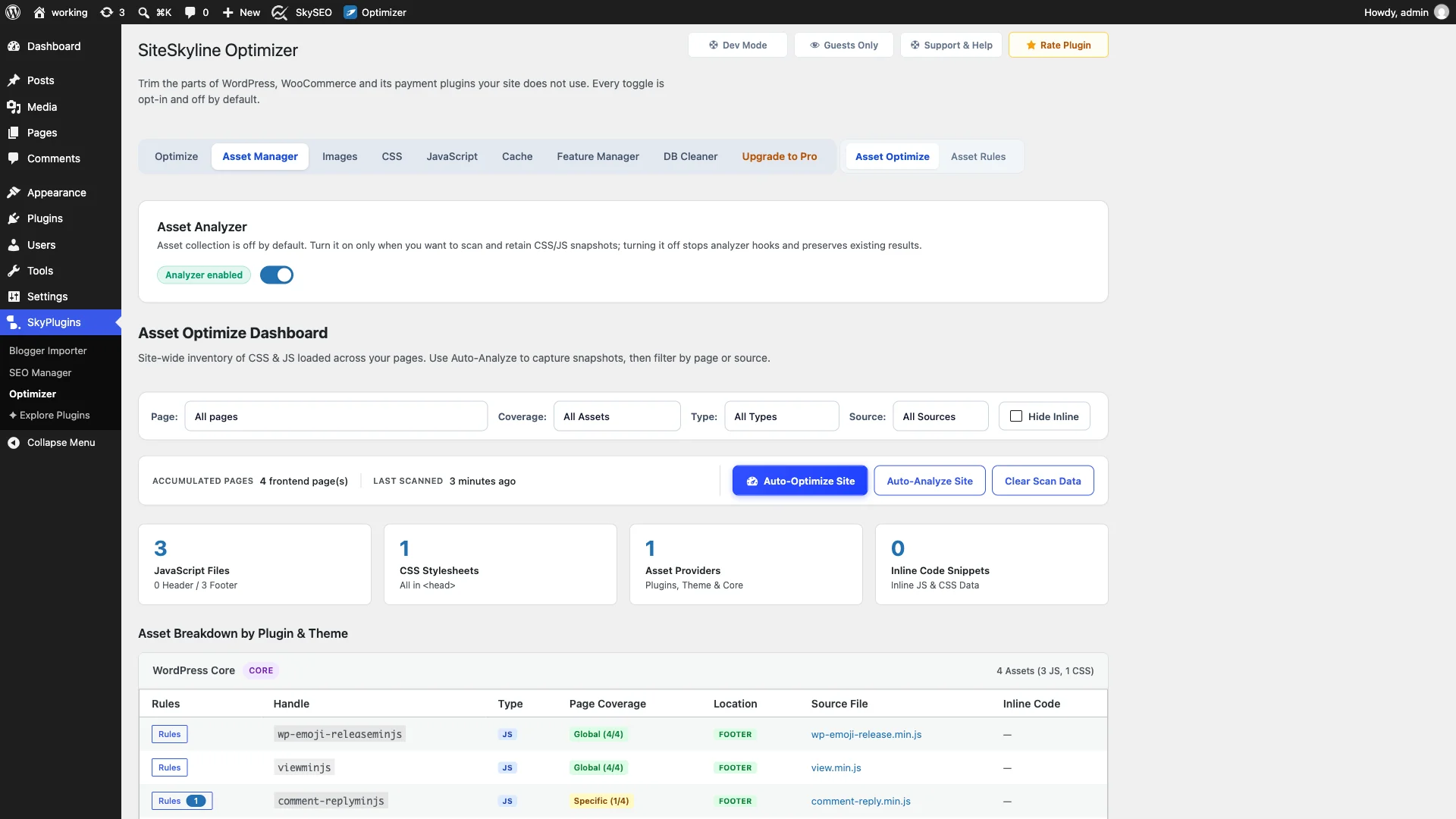Click the Support & Help lifebuoy icon
This screenshot has width=1456, height=819.
[x=915, y=45]
